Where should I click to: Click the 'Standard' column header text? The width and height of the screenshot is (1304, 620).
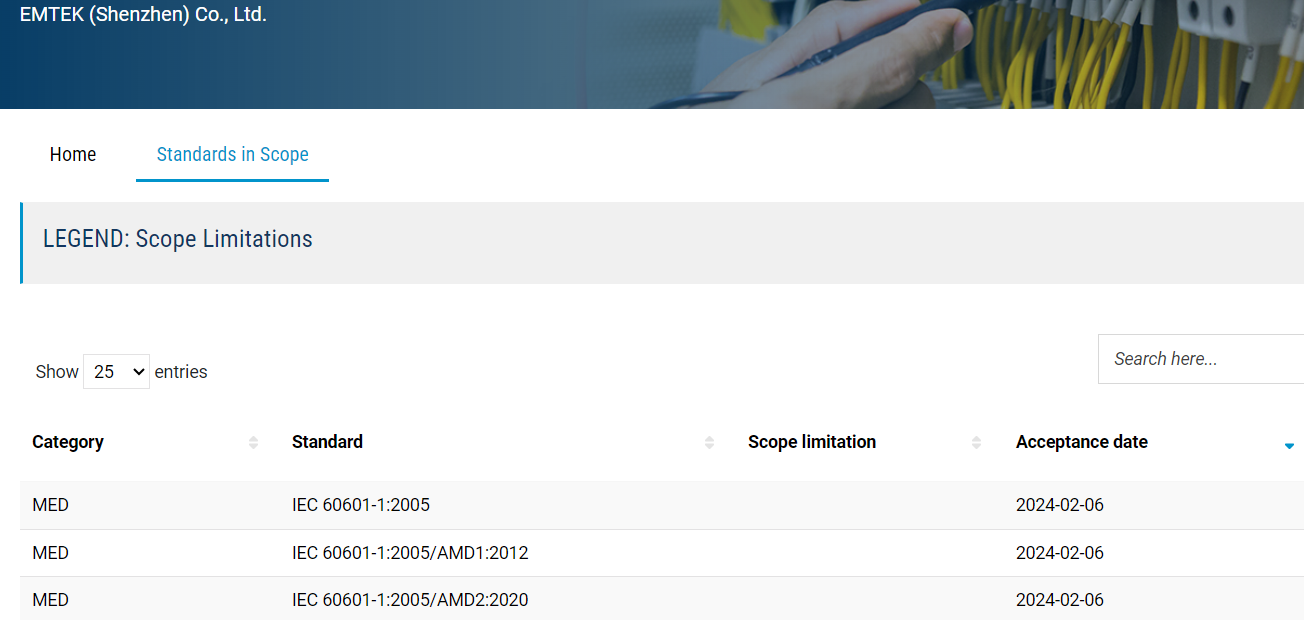[x=327, y=442]
